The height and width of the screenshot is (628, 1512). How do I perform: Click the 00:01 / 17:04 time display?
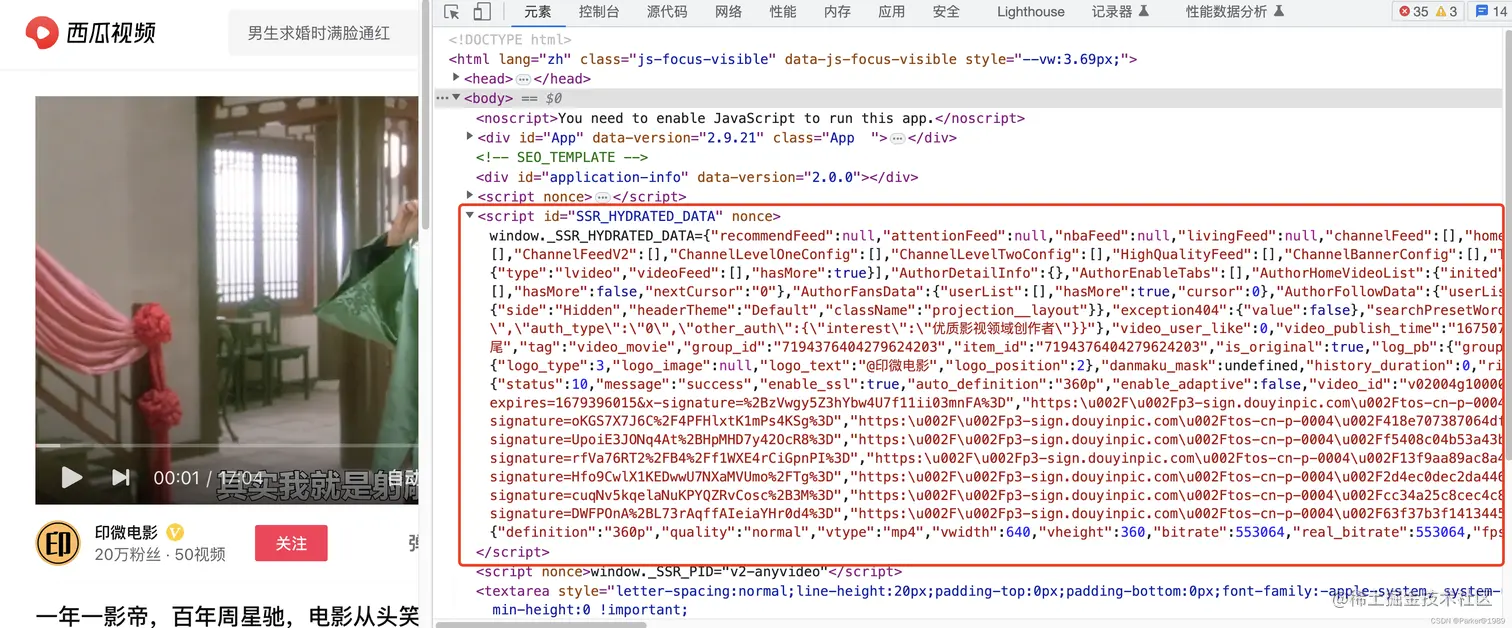(208, 478)
